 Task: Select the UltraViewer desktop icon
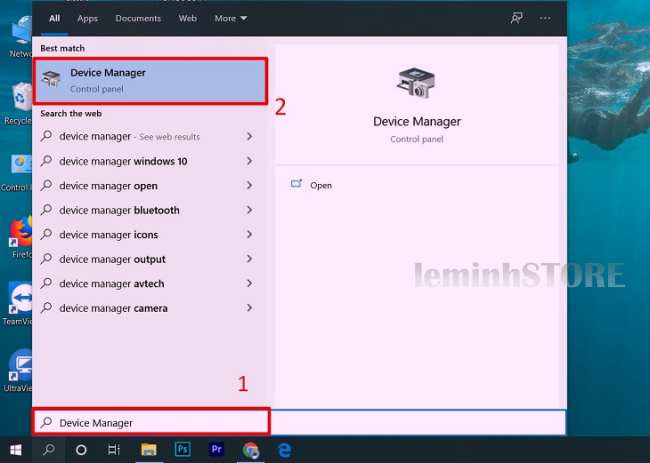click(x=19, y=371)
